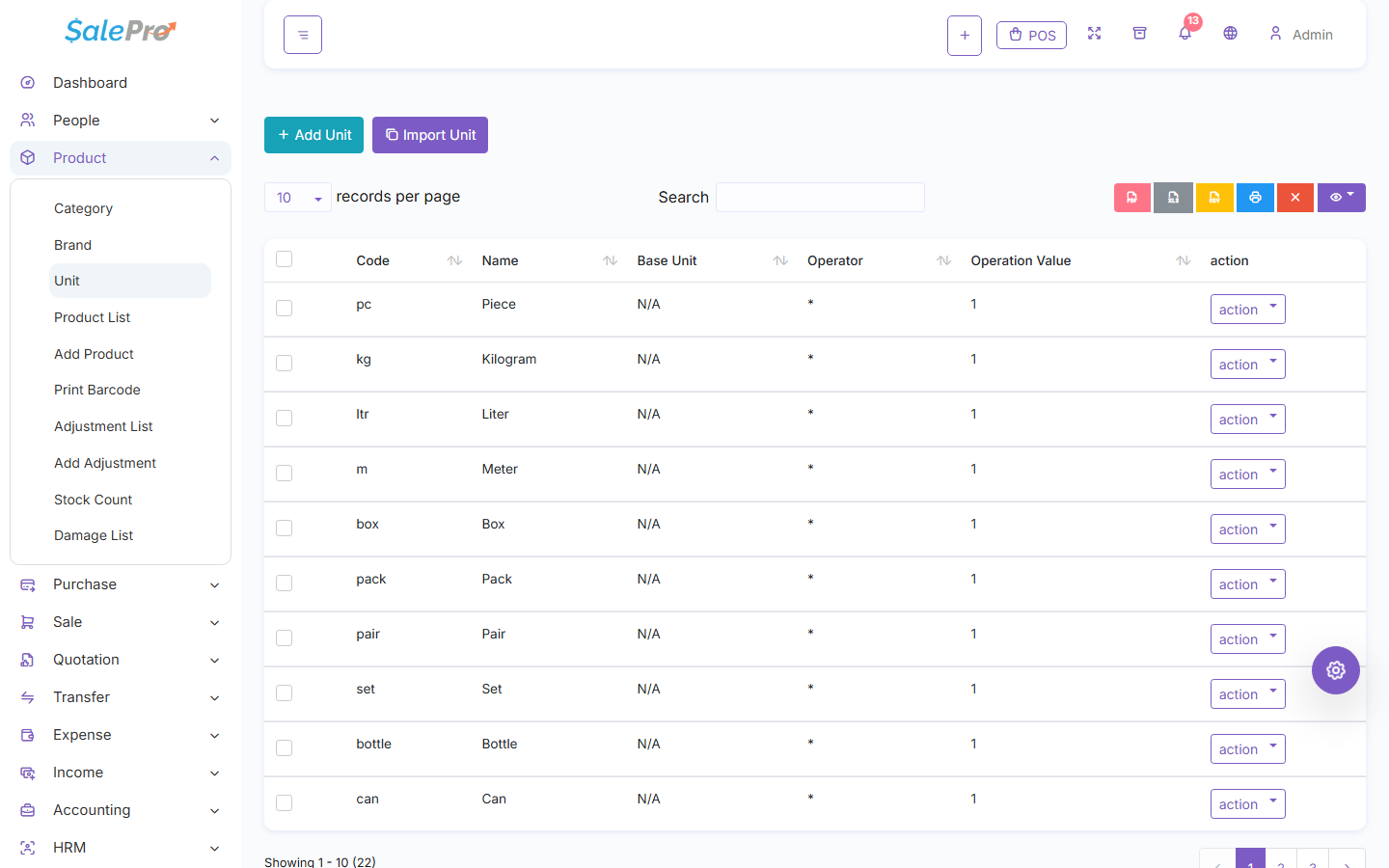Screen dimensions: 1389x868
Task: Click the Import Unit button
Action: point(430,135)
